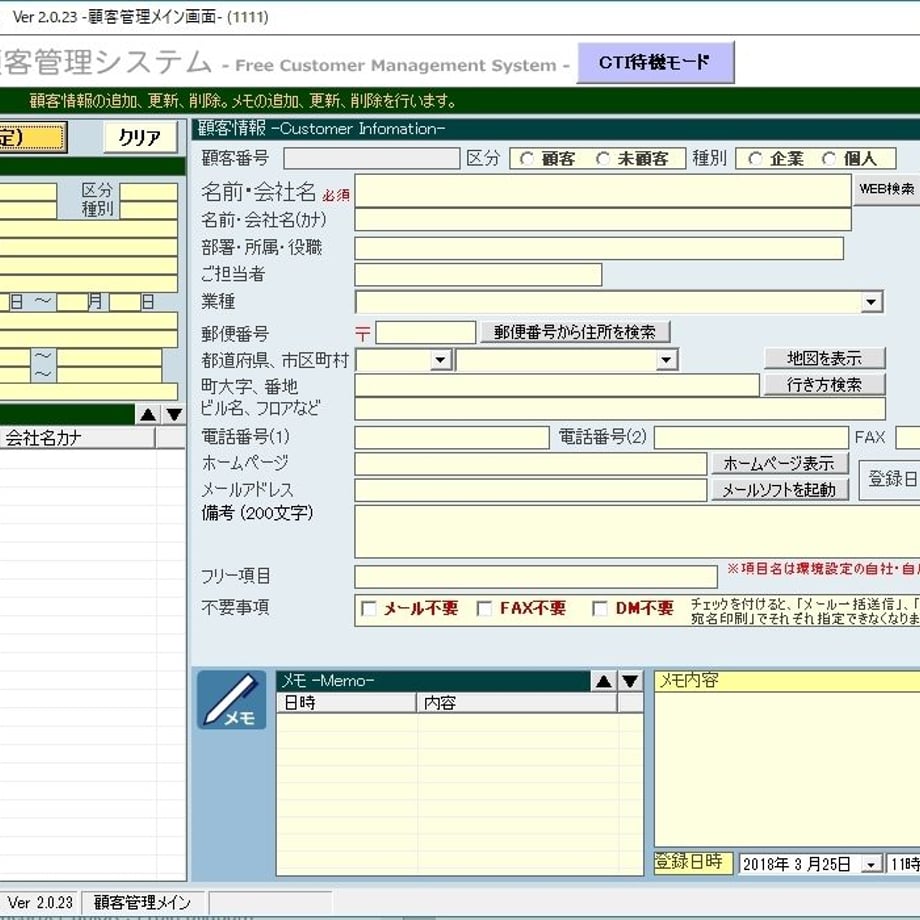Screen dimensions: 920x920
Task: Click the 町大字、番地 input field
Action: coord(557,385)
